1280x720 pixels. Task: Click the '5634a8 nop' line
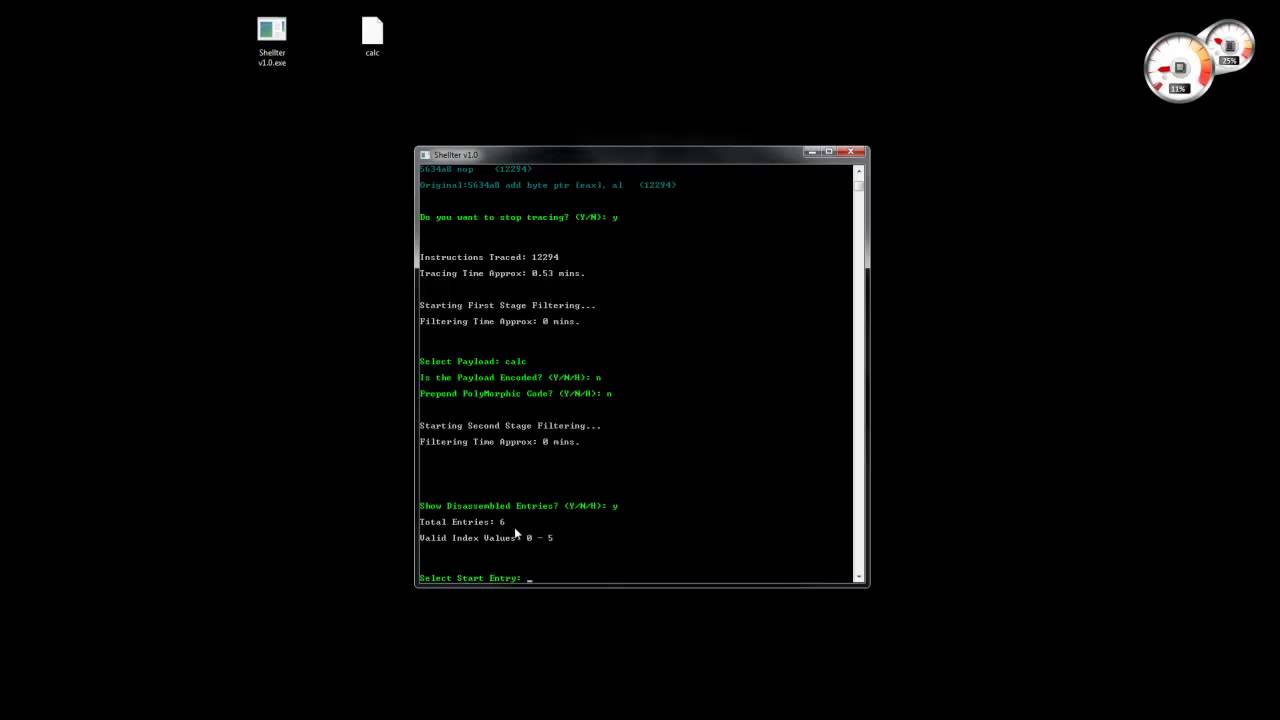tap(476, 169)
